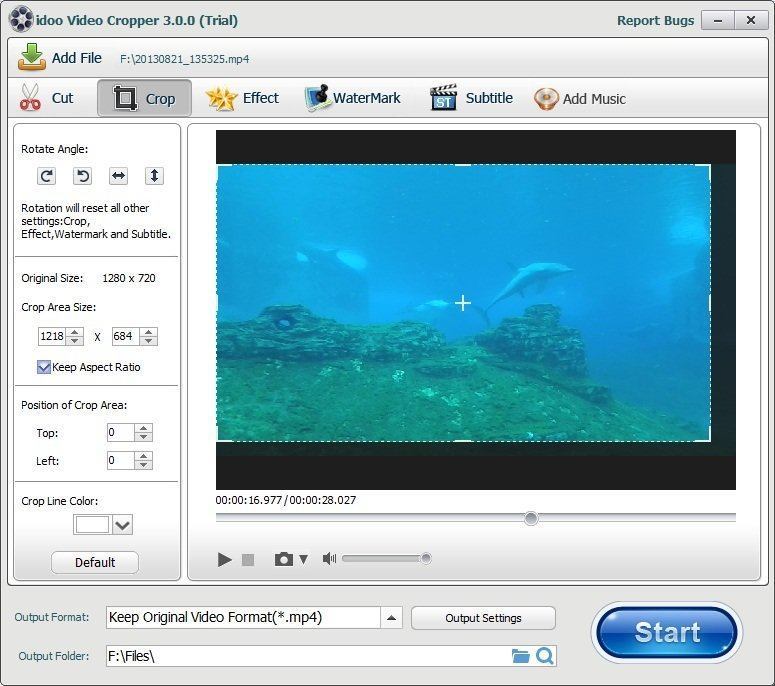The height and width of the screenshot is (686, 775).
Task: Click the crosshair at crop area center
Action: (463, 303)
